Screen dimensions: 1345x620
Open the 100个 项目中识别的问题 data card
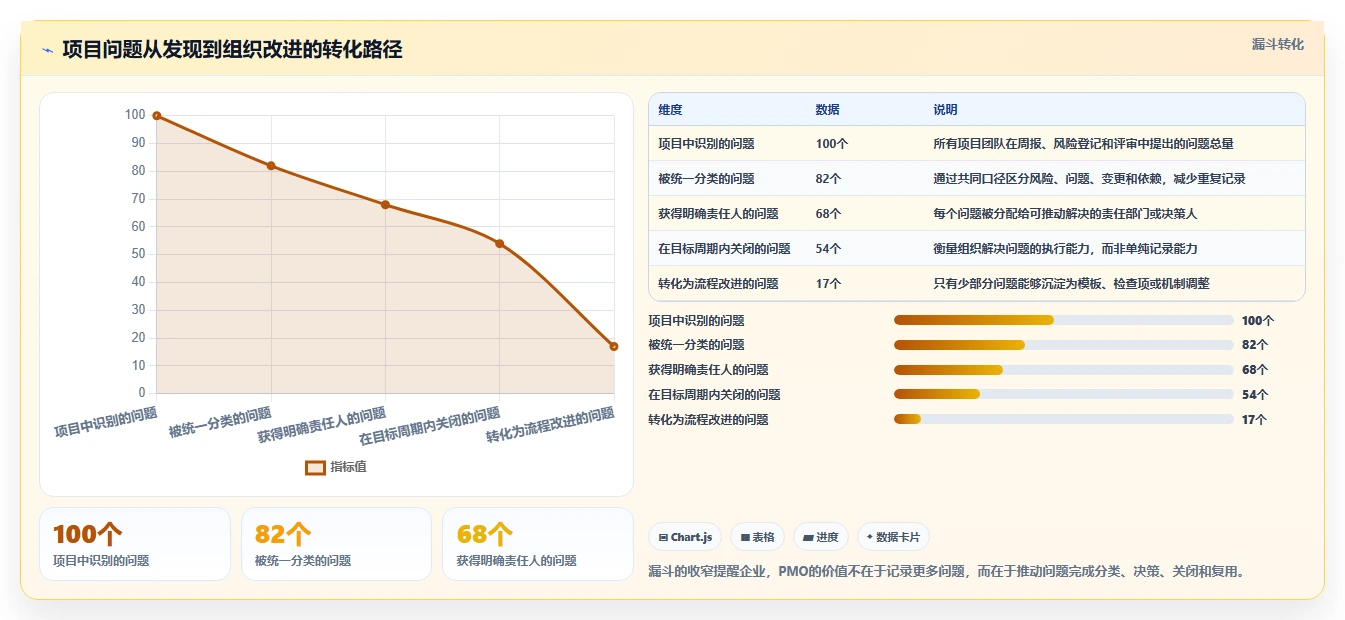(x=135, y=544)
